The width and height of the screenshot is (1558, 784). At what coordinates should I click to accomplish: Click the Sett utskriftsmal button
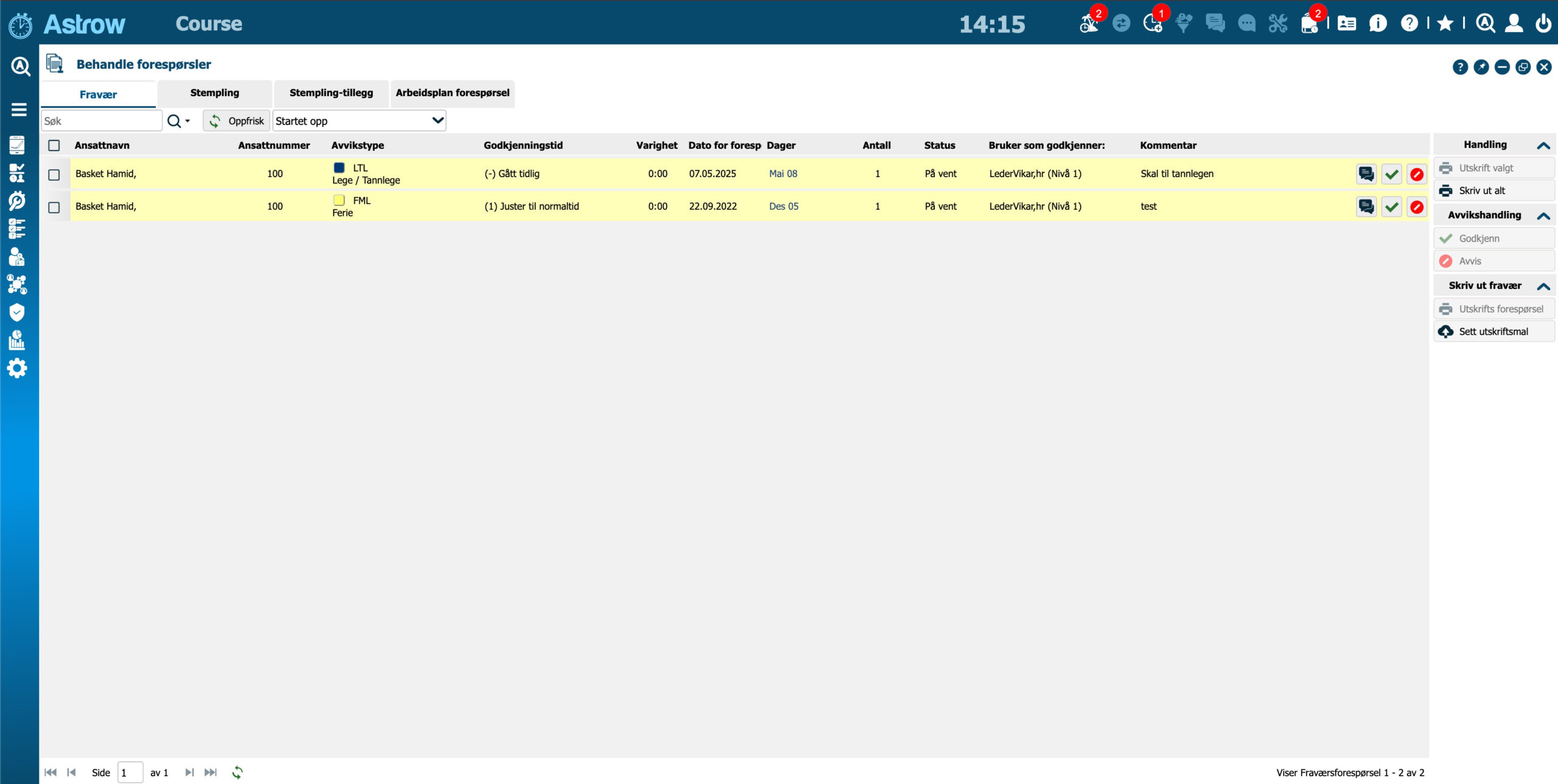coord(1493,331)
